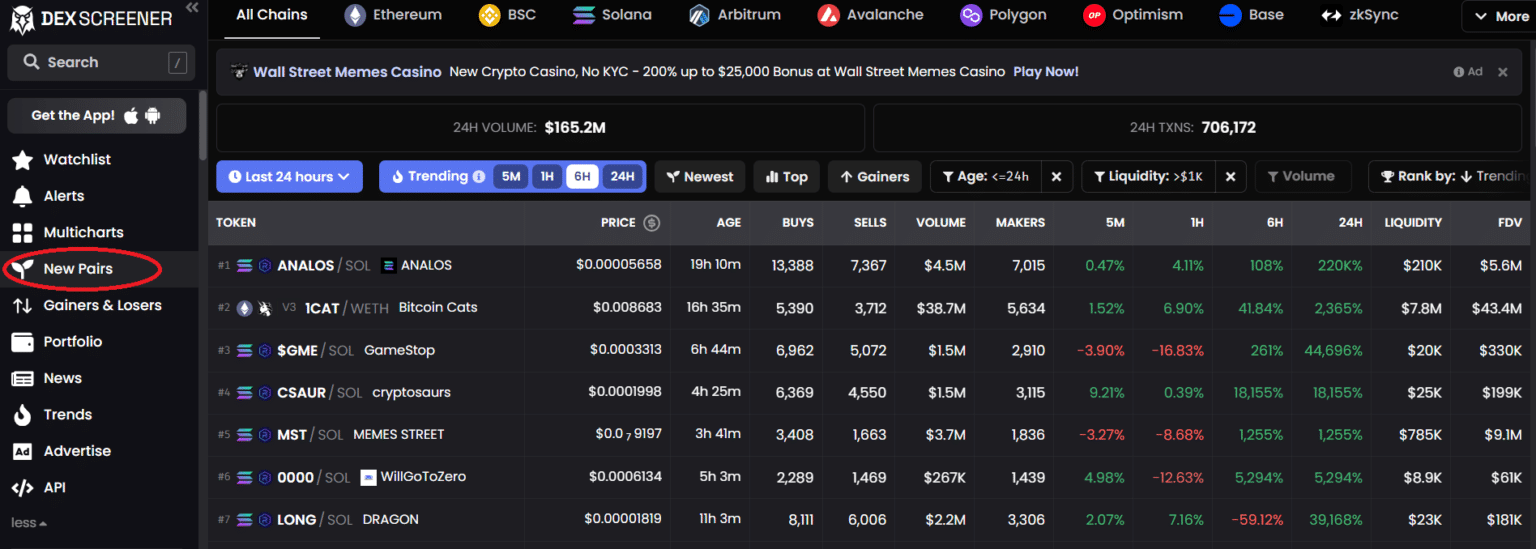
Task: Open the Liquidity >$1K filter
Action: [x=1148, y=177]
